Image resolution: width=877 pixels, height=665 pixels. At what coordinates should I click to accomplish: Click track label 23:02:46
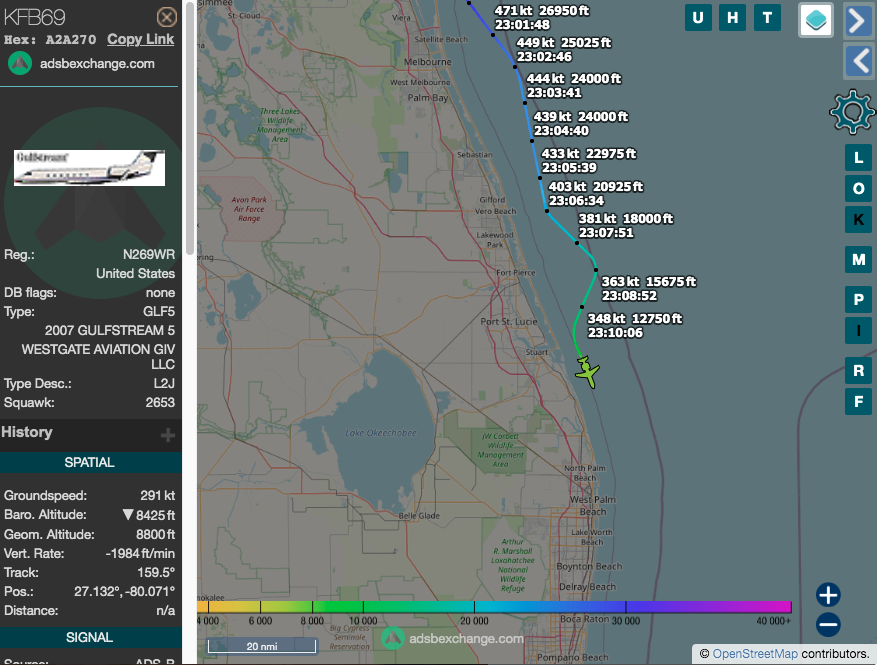pyautogui.click(x=544, y=57)
